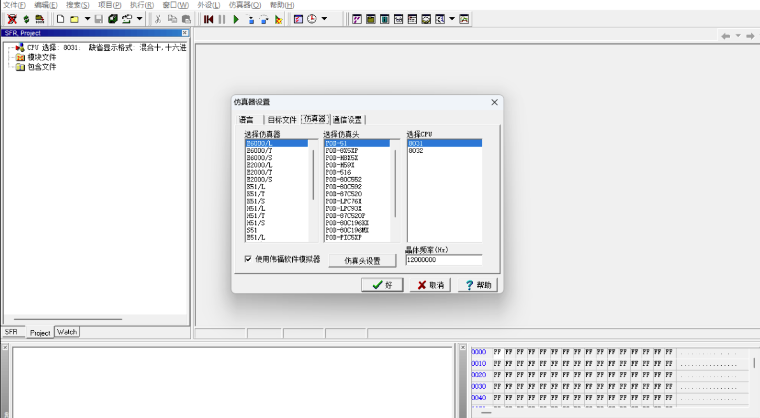Create a new file with the blank page icon

pyautogui.click(x=61, y=19)
